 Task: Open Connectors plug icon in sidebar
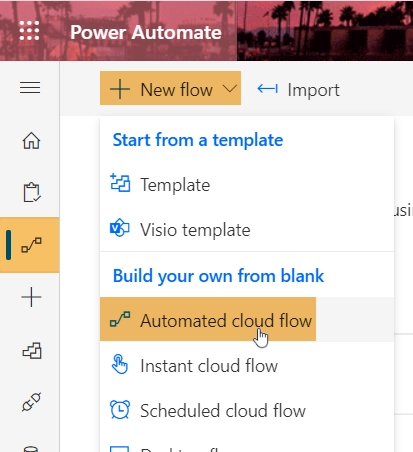pos(31,402)
